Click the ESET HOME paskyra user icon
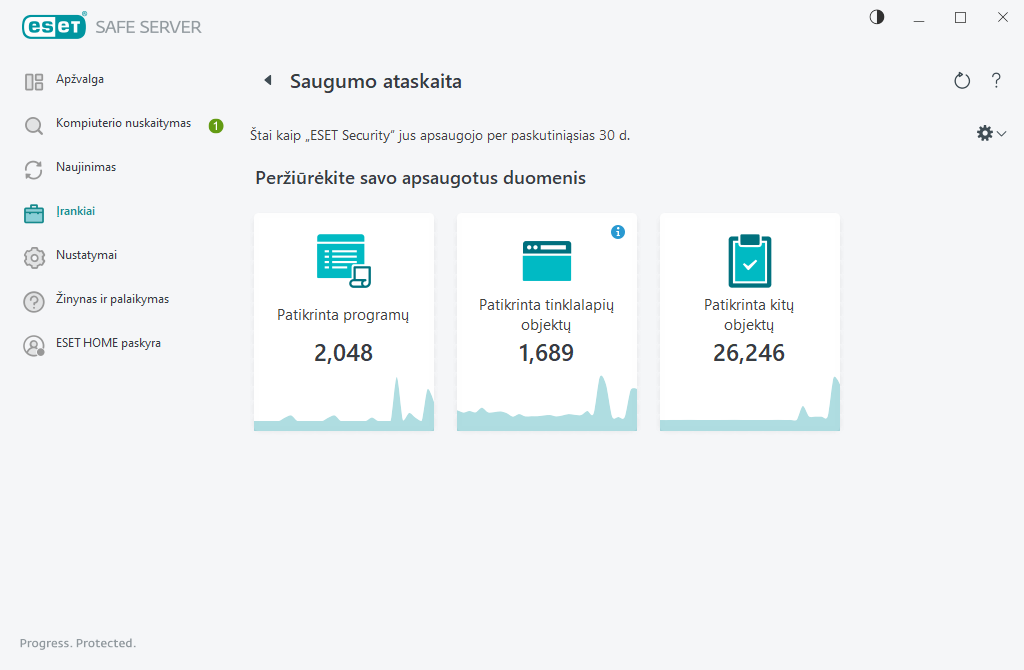Screen dimensions: 1024x670 click(34, 345)
